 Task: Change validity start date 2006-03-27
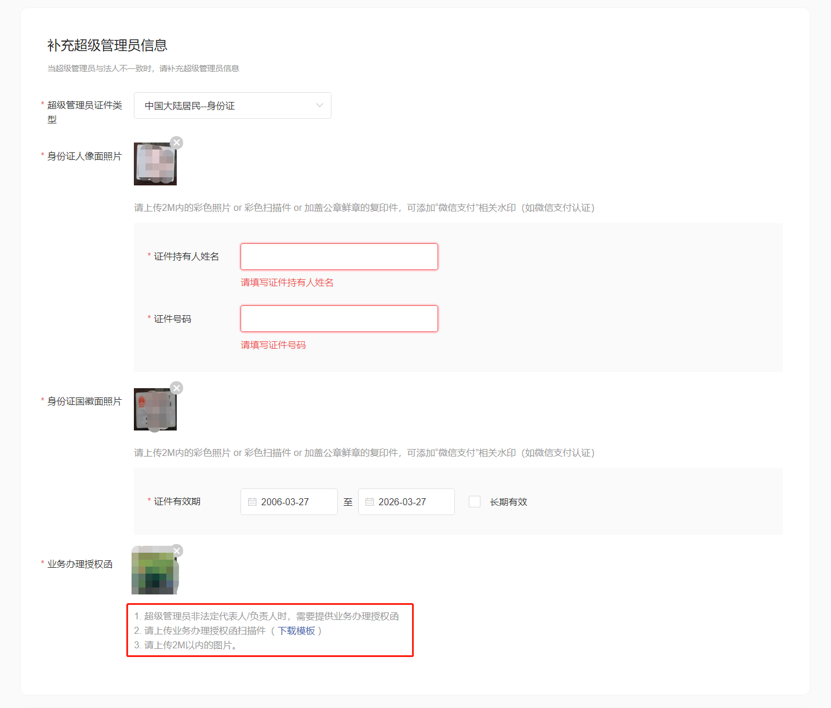click(x=289, y=502)
